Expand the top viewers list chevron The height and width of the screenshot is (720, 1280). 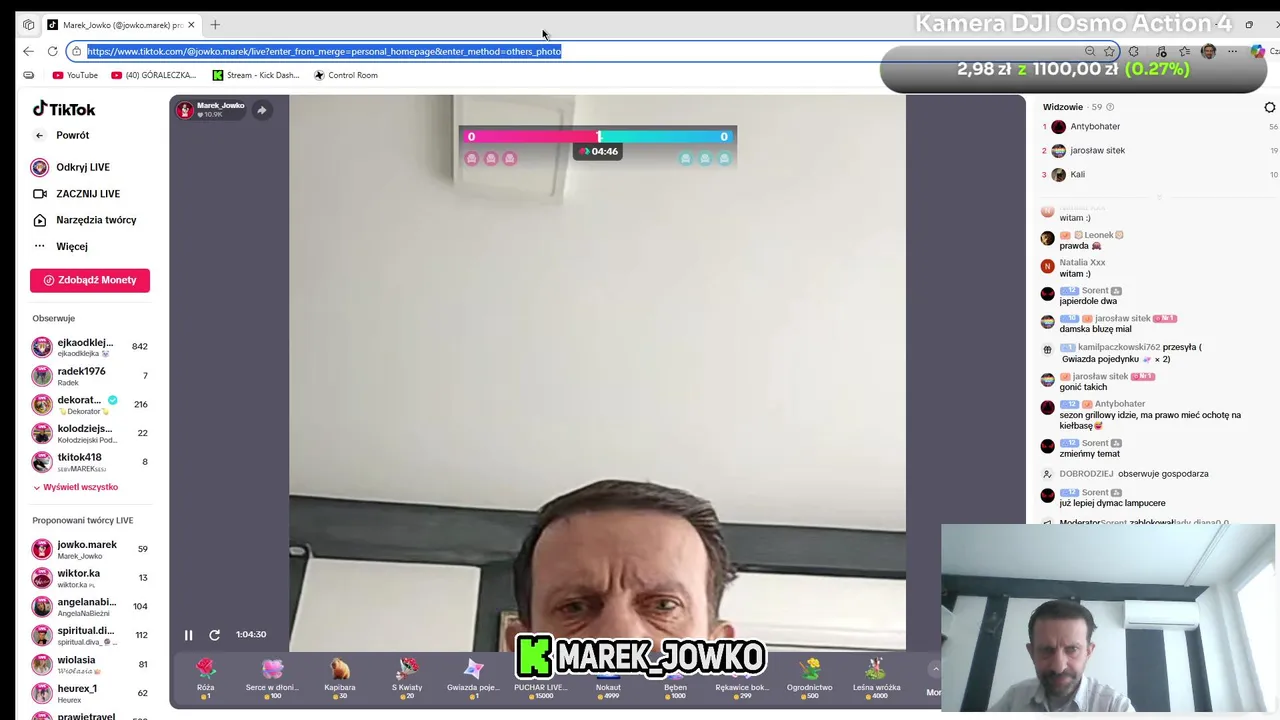pyautogui.click(x=1159, y=197)
